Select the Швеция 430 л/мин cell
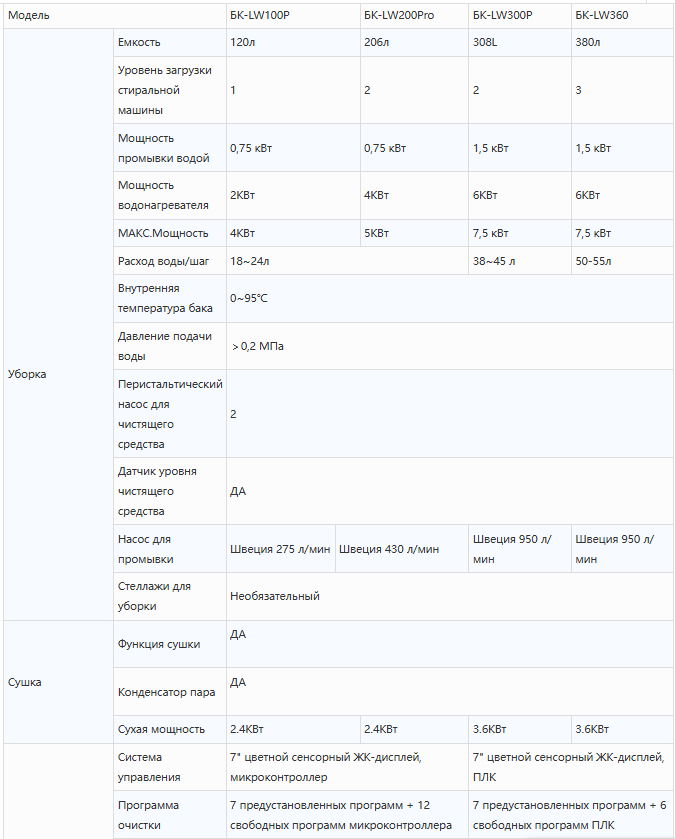This screenshot has width=675, height=839. (402, 549)
